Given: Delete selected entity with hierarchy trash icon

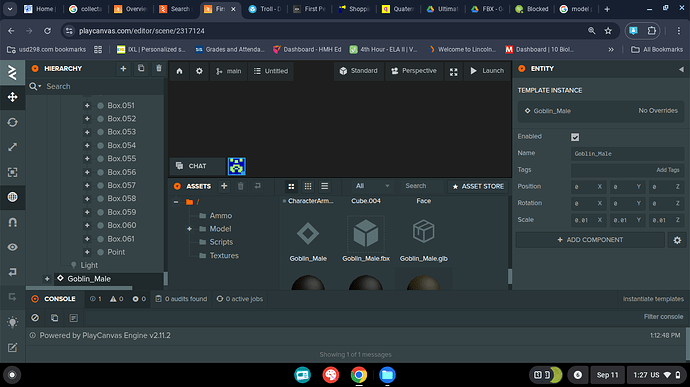Looking at the screenshot, I should (x=159, y=69).
